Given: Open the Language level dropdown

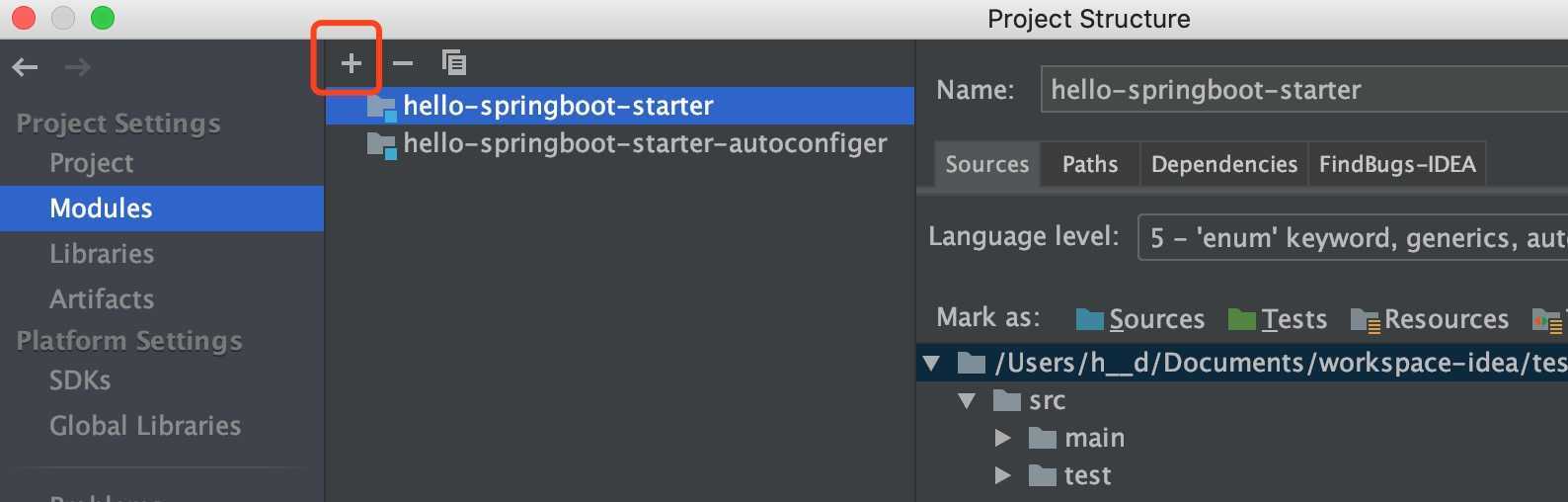Looking at the screenshot, I should (1353, 237).
